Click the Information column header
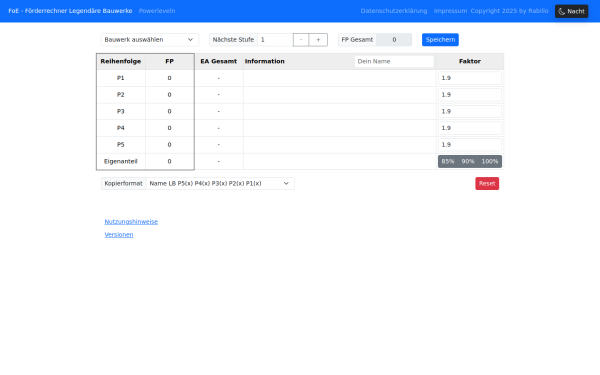Image resolution: width=600 pixels, height=375 pixels. (x=264, y=61)
